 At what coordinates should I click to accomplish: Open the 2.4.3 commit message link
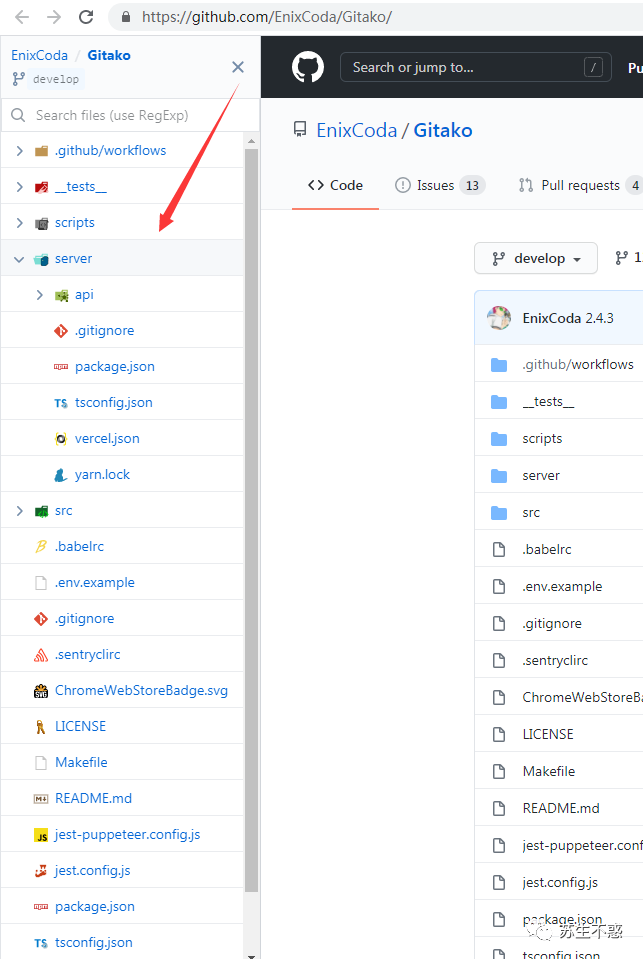click(x=599, y=318)
